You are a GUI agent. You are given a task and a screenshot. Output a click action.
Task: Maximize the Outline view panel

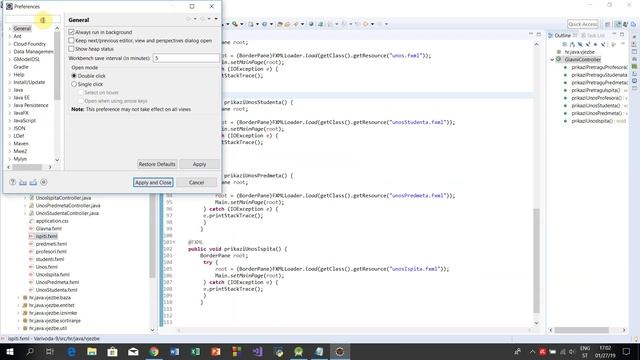coord(622,35)
